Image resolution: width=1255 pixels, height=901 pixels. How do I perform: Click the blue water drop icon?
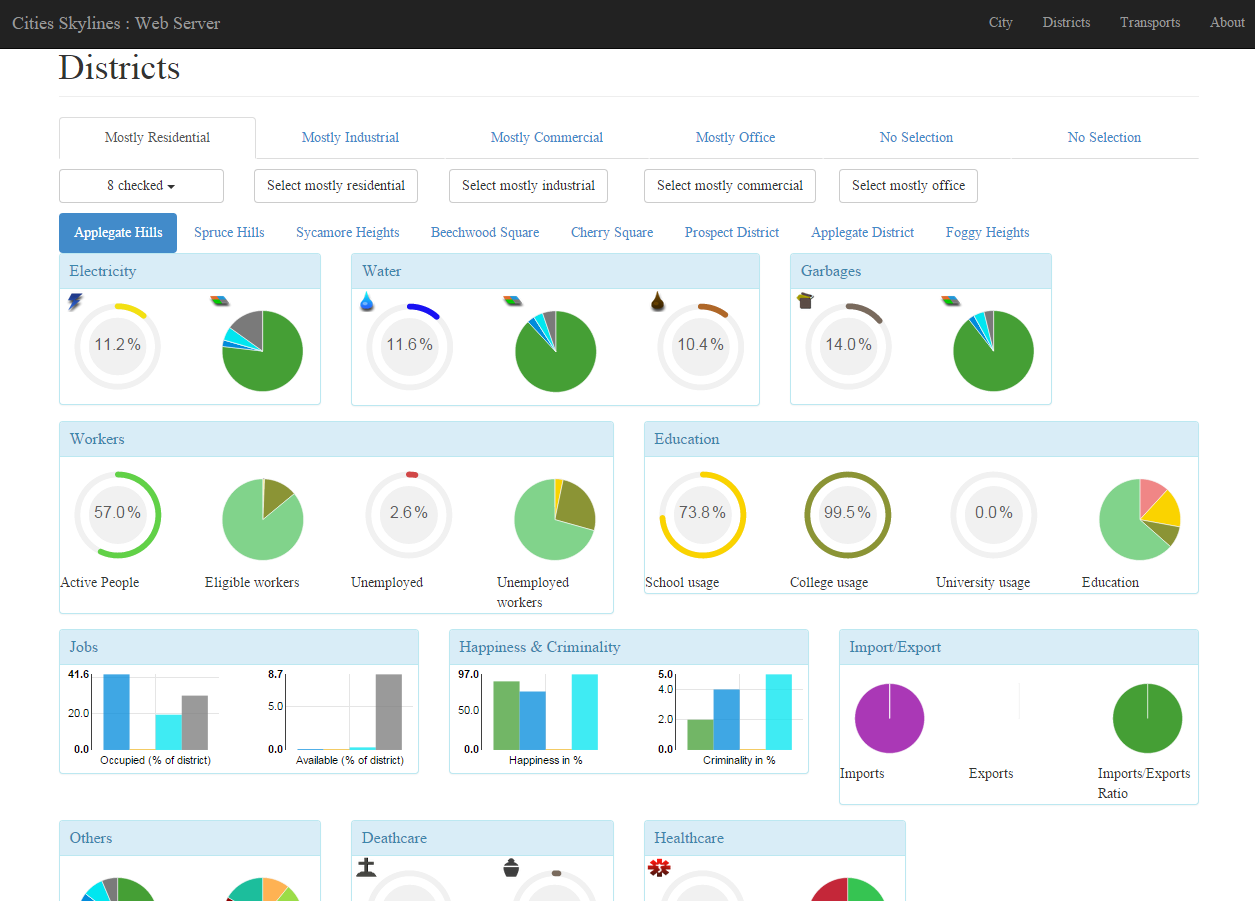(x=367, y=301)
